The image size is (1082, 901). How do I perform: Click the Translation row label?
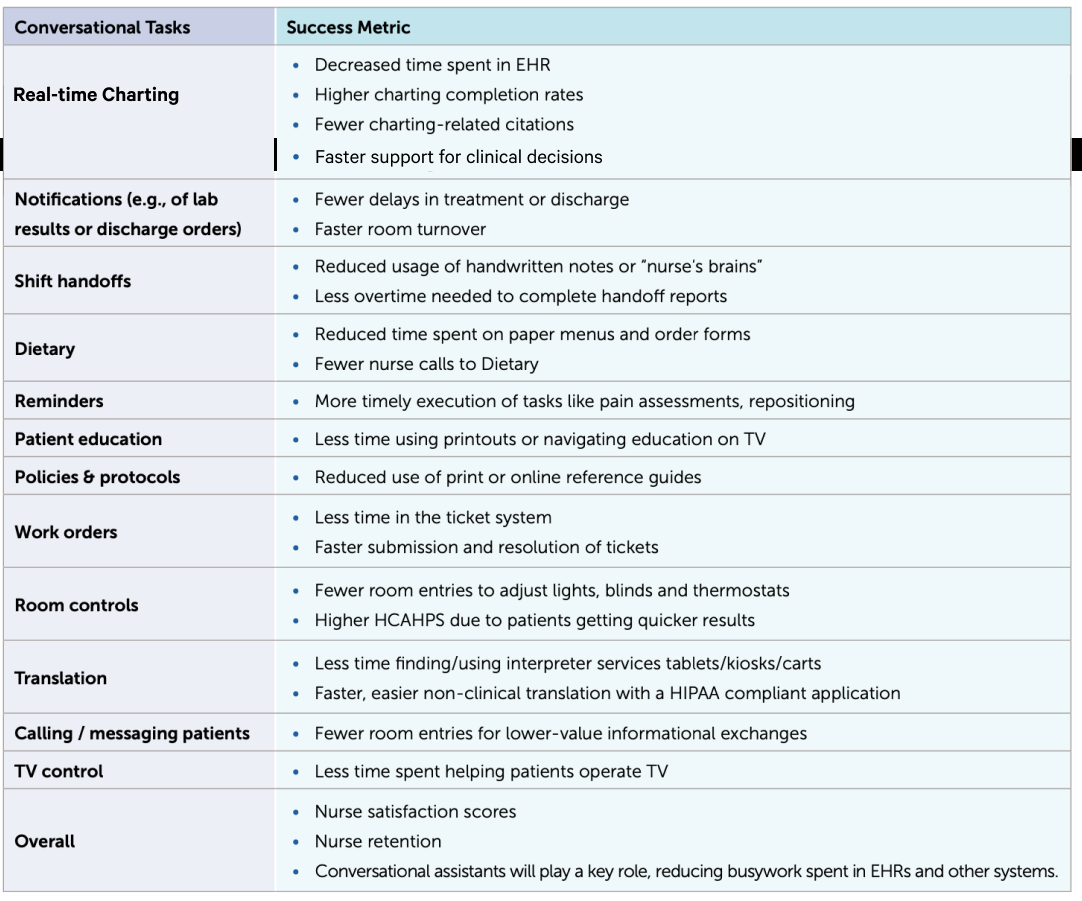tap(61, 678)
